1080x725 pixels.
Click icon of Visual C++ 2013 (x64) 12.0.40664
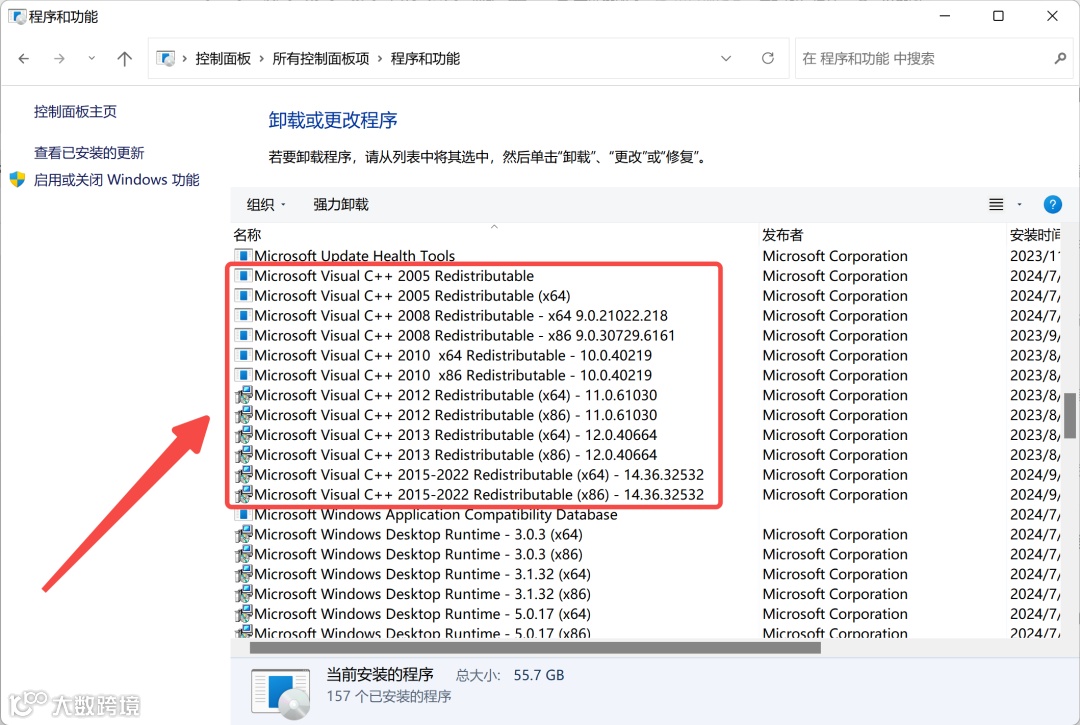click(x=243, y=435)
